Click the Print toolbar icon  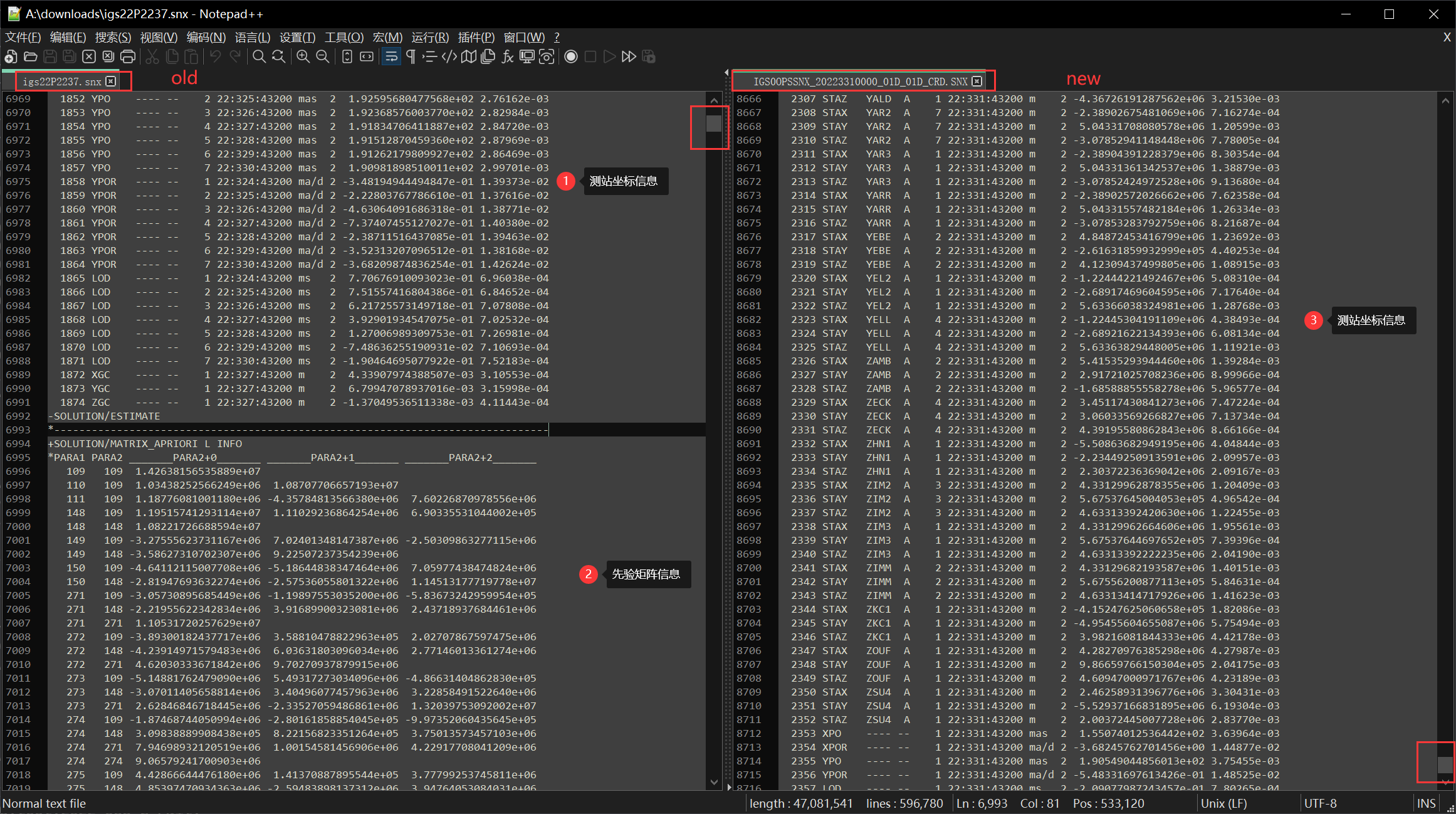click(x=128, y=57)
